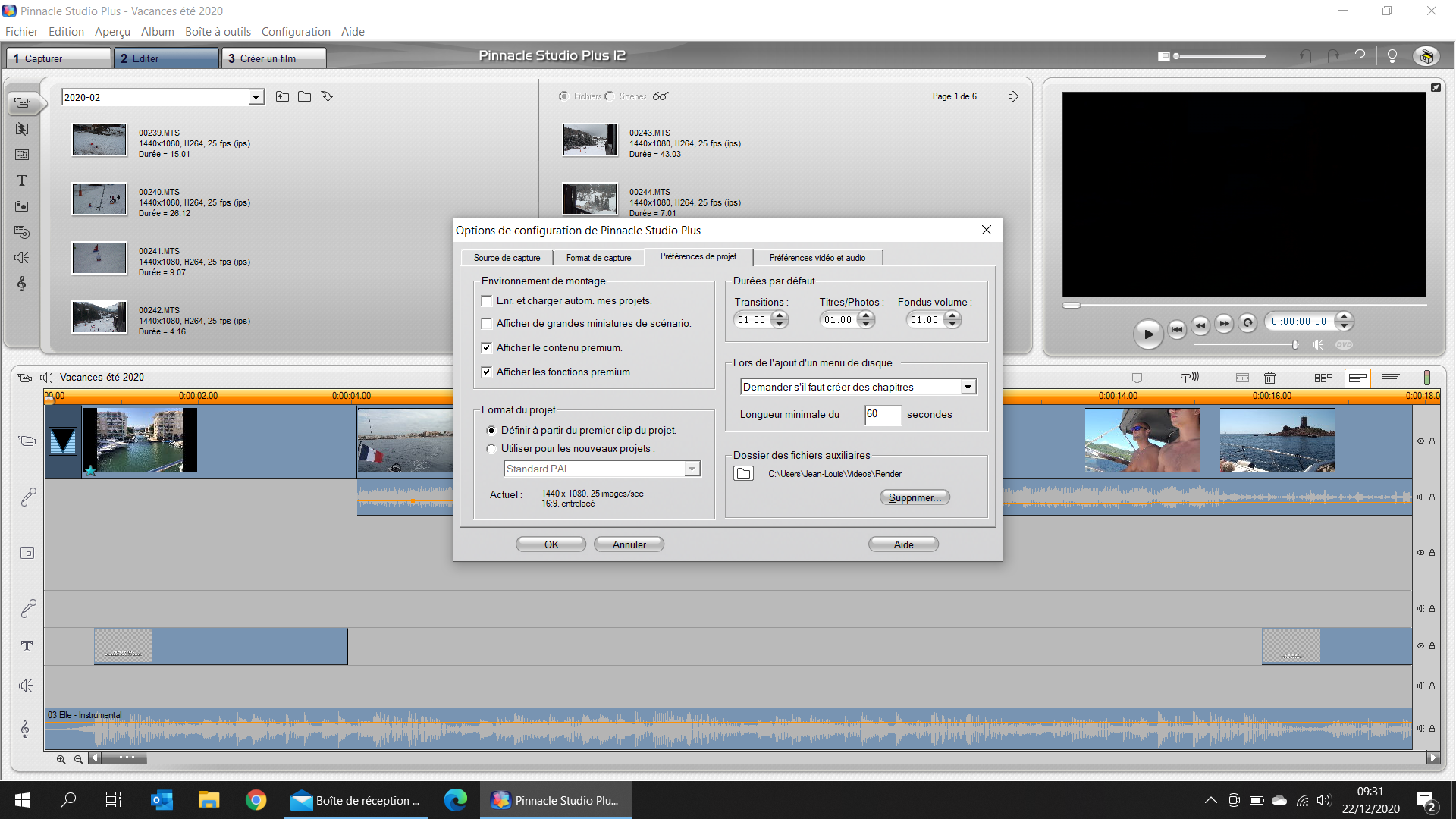Click the player scrubber slider handle
Screen dimensions: 1456x819
1071,306
